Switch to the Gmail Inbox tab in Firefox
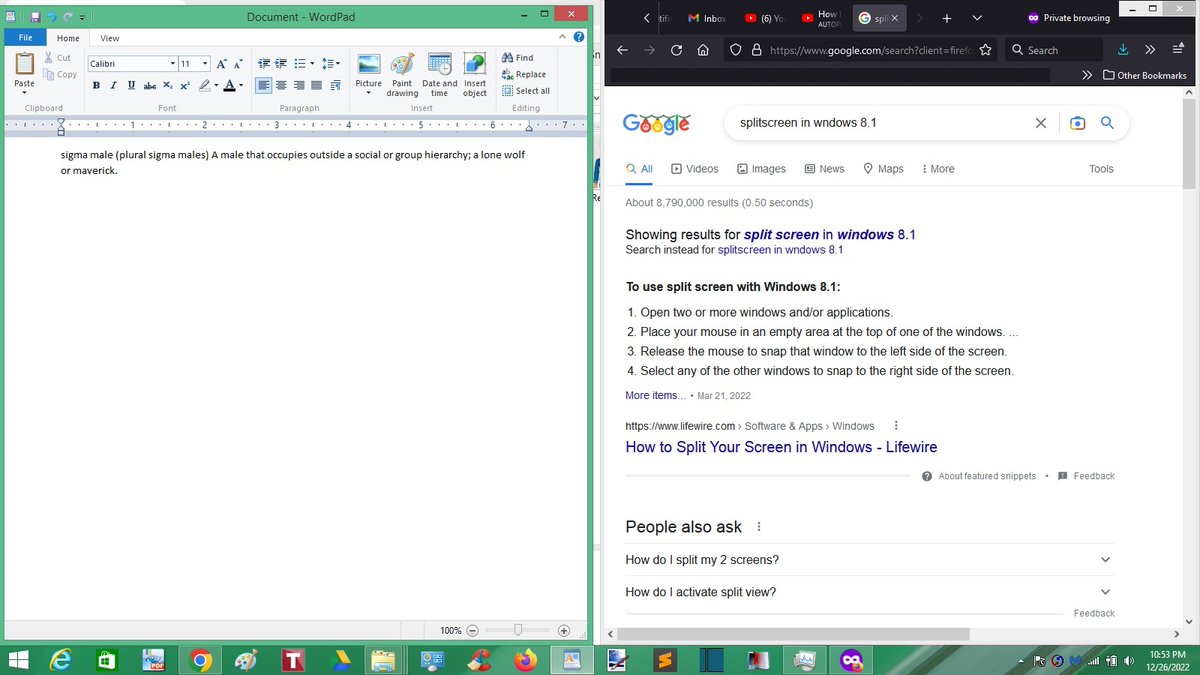The image size is (1200, 675). (708, 18)
